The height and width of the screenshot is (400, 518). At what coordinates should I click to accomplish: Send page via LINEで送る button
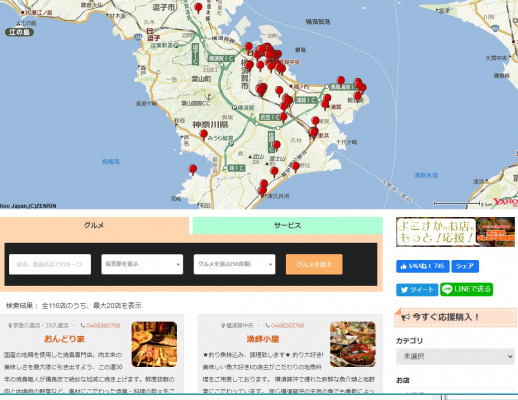point(466,289)
